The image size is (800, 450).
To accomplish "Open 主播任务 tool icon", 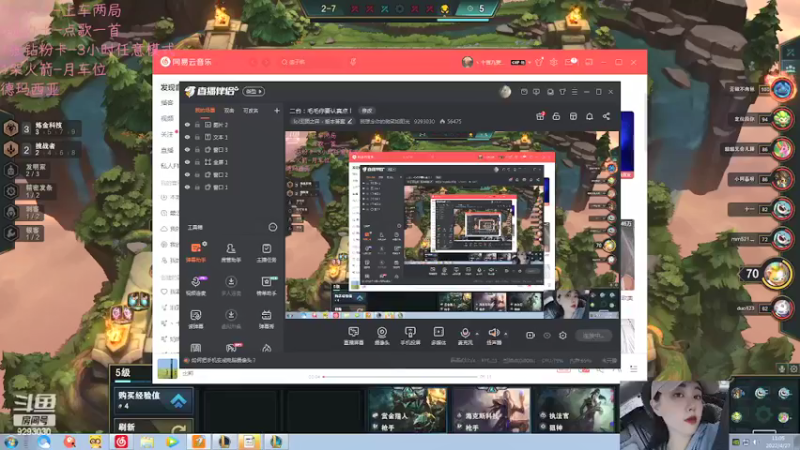I will tap(266, 252).
